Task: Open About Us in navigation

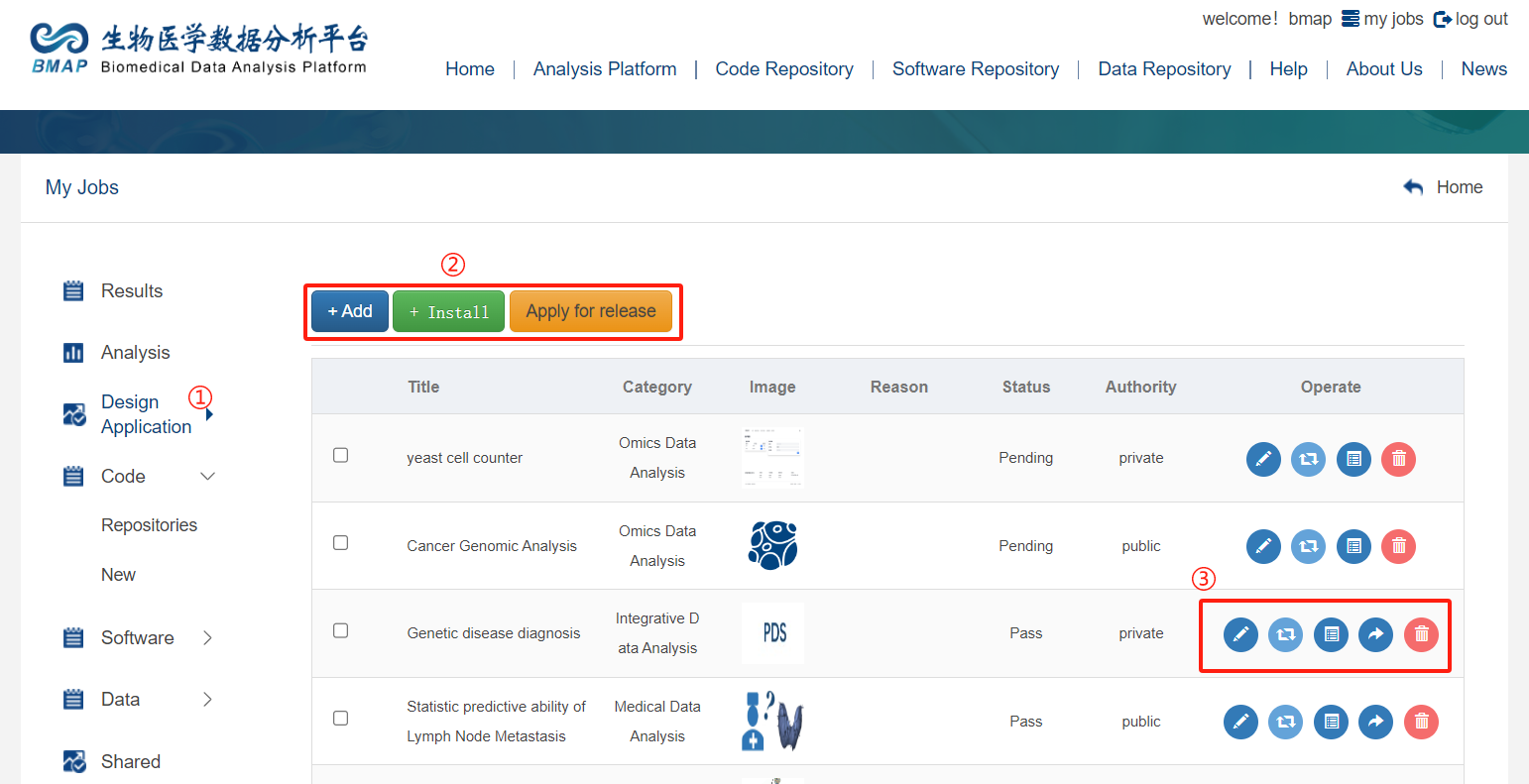Action: click(x=1384, y=69)
